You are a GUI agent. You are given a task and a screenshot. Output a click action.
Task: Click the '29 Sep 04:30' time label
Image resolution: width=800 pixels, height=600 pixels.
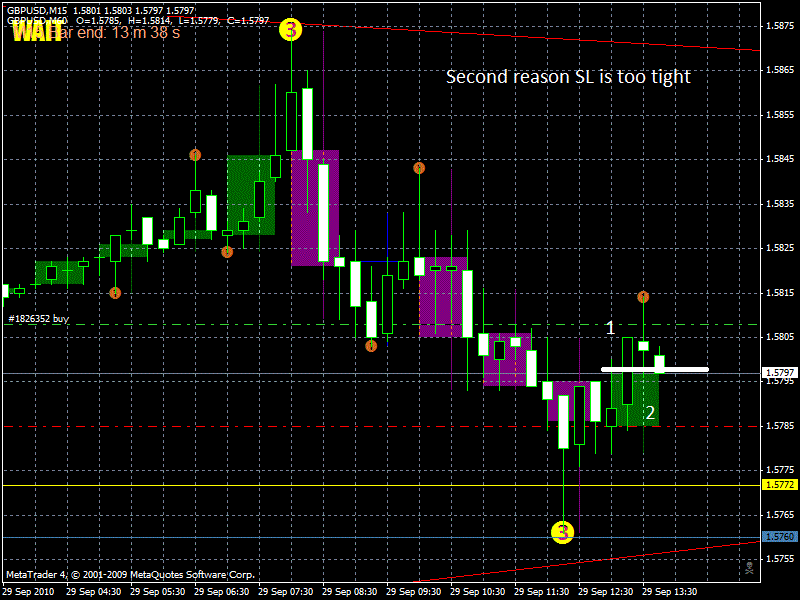pos(93,592)
